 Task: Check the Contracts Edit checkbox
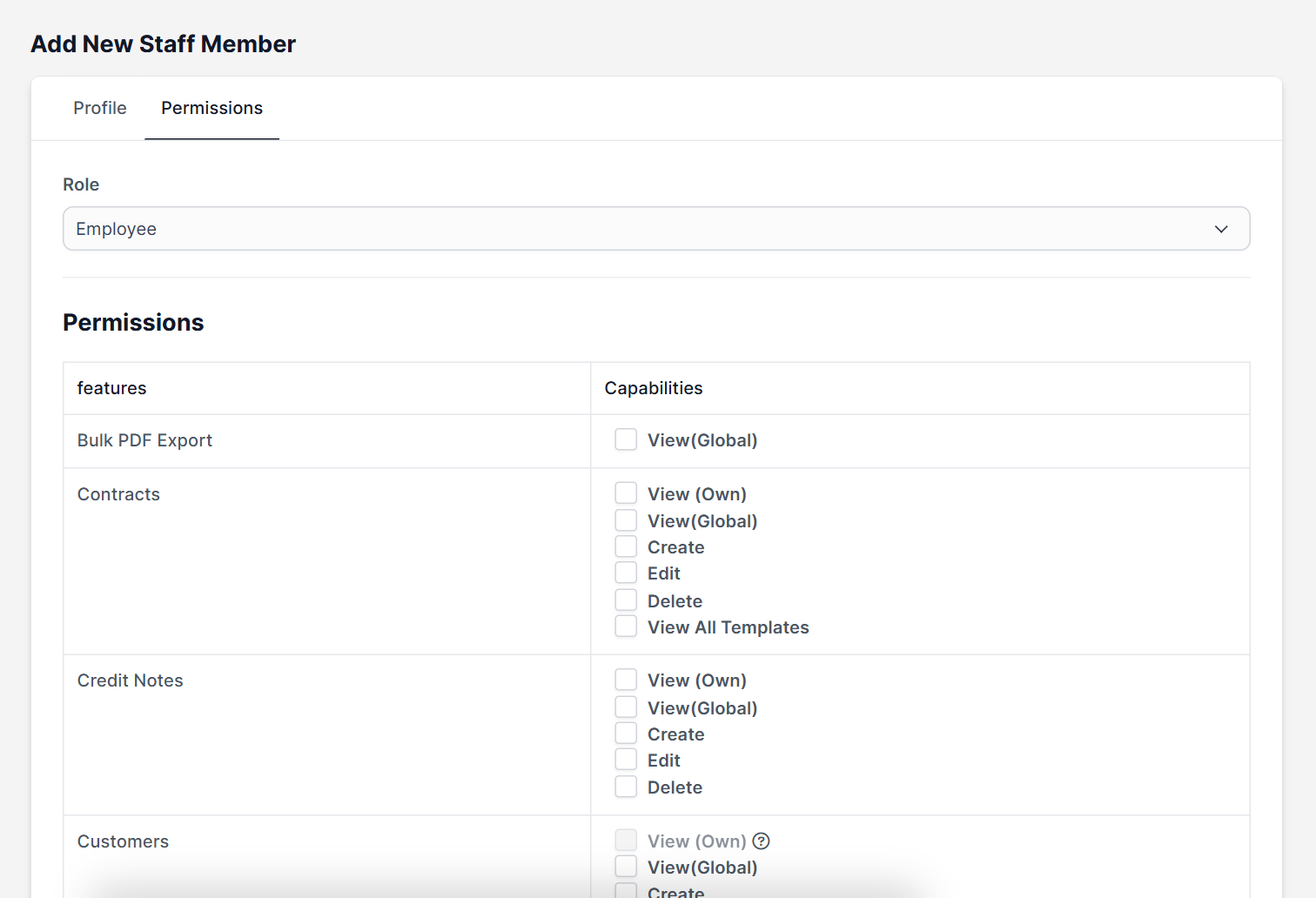pos(626,573)
